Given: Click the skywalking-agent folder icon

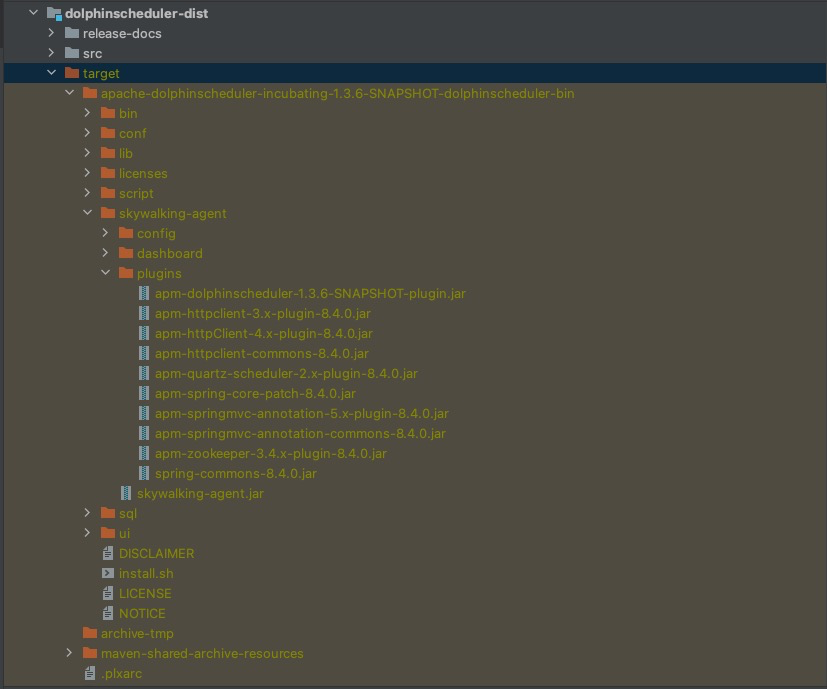Looking at the screenshot, I should pyautogui.click(x=108, y=213).
